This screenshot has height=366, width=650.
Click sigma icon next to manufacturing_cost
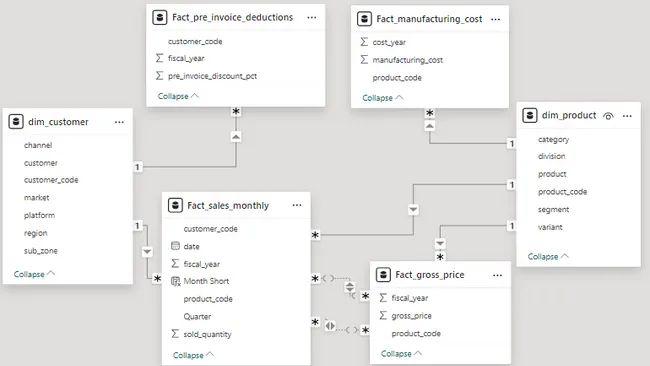(x=364, y=60)
